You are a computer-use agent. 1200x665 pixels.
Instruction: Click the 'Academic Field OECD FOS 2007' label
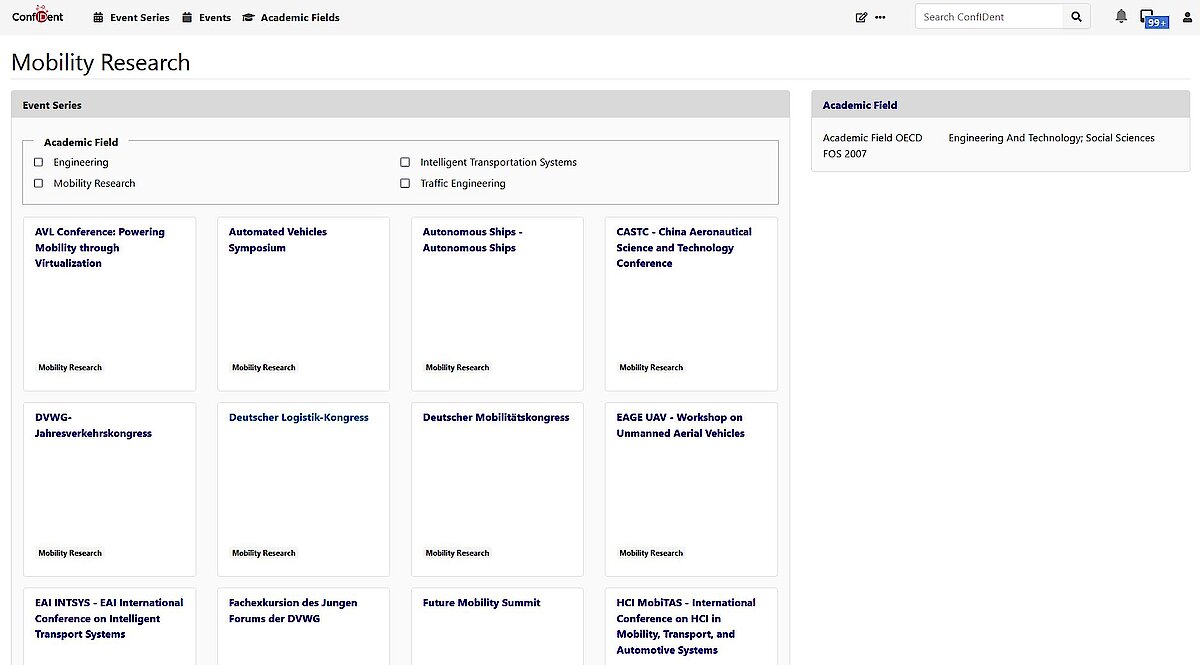[x=873, y=146]
